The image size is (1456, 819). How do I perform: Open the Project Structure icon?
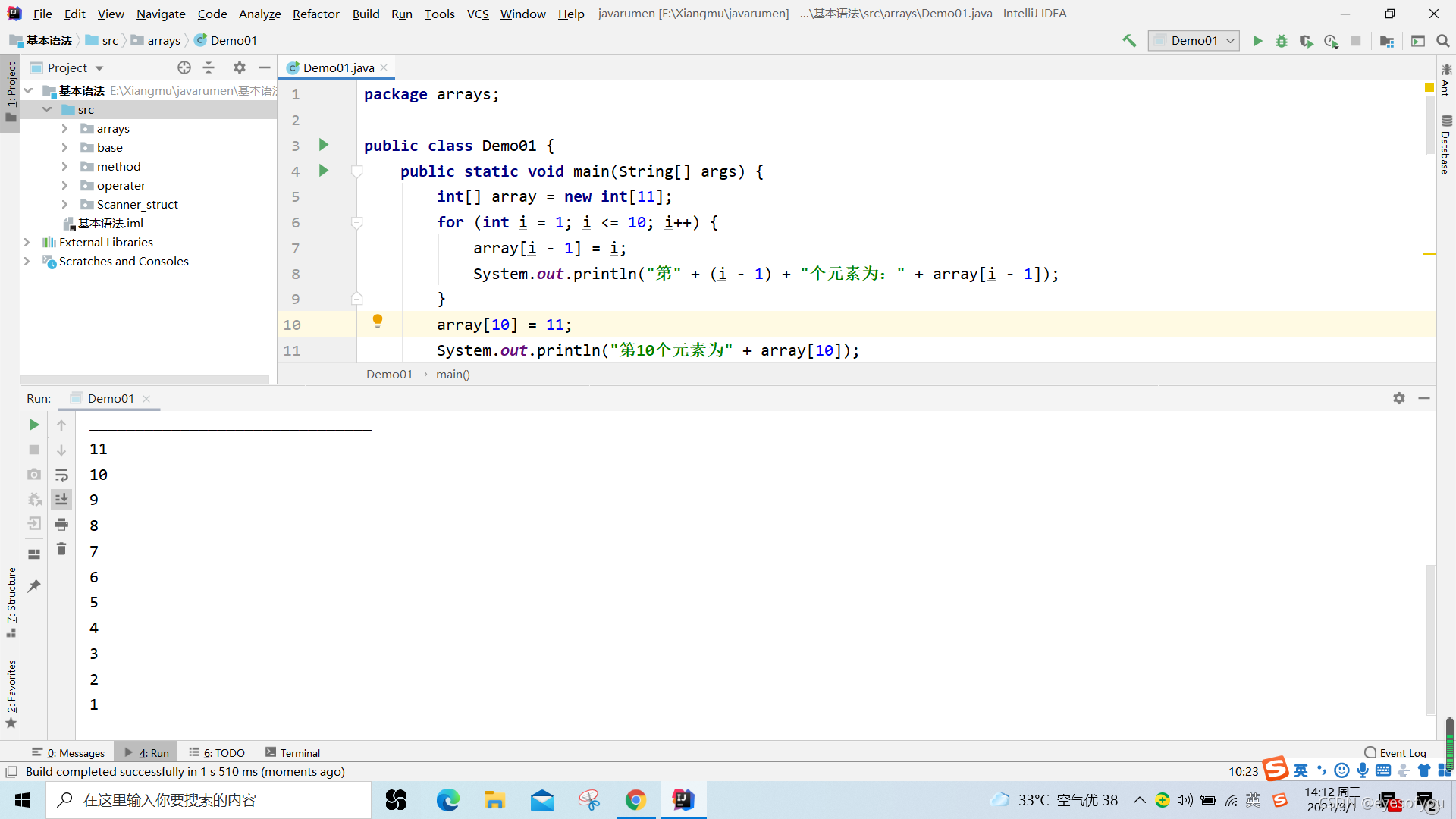click(1387, 41)
